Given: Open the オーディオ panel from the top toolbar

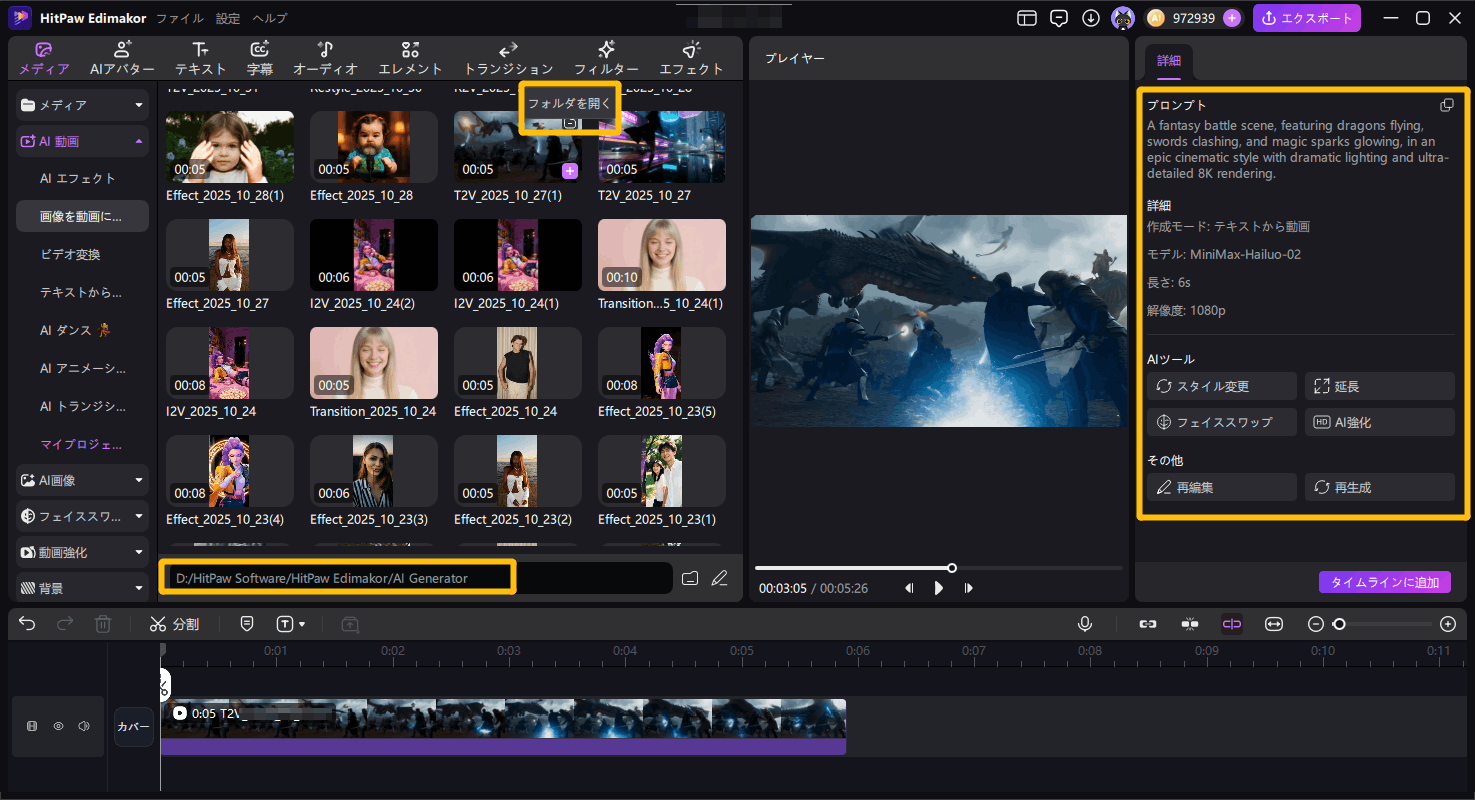Looking at the screenshot, I should point(325,57).
